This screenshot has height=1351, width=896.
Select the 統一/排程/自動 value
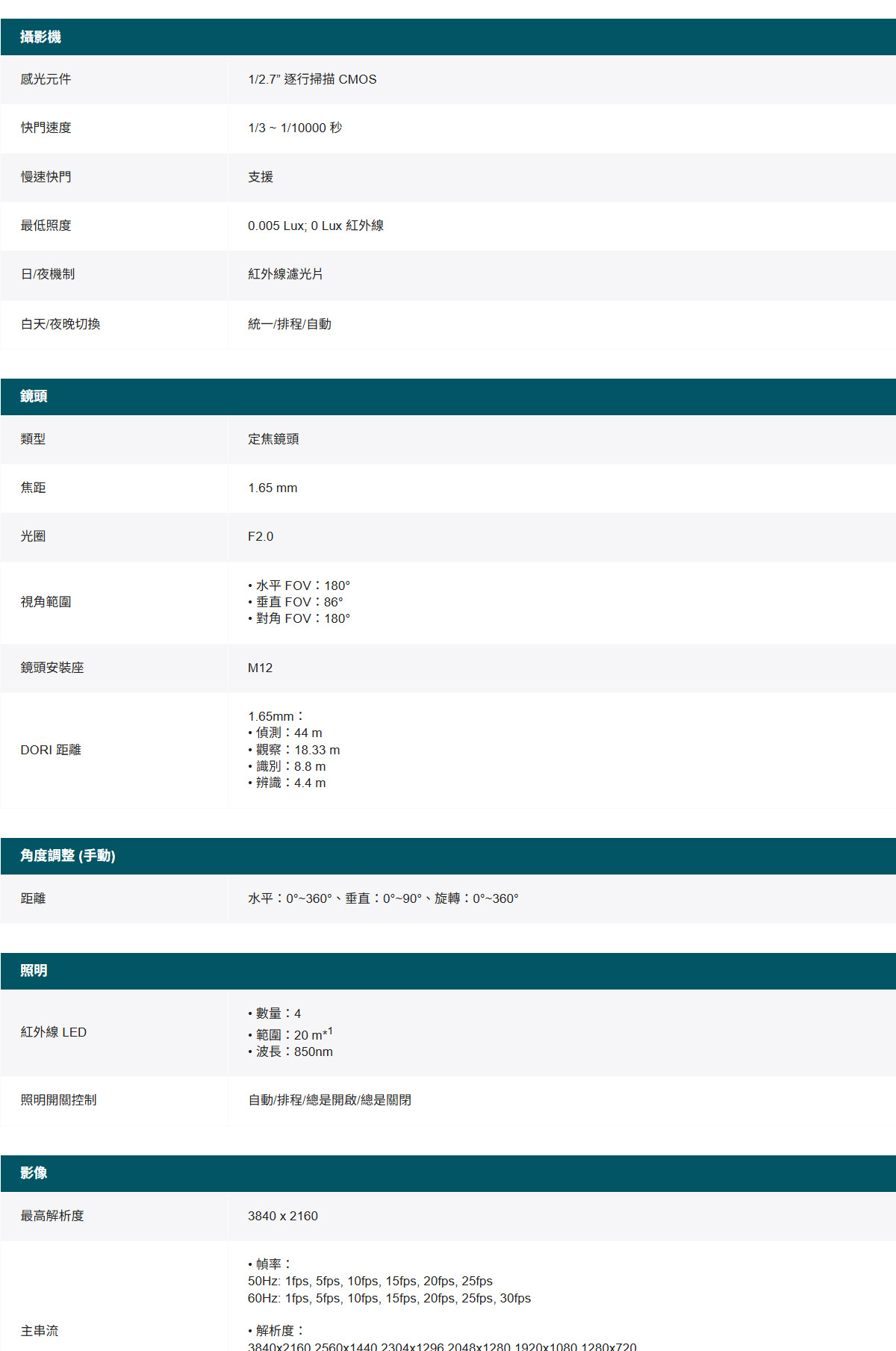(290, 324)
